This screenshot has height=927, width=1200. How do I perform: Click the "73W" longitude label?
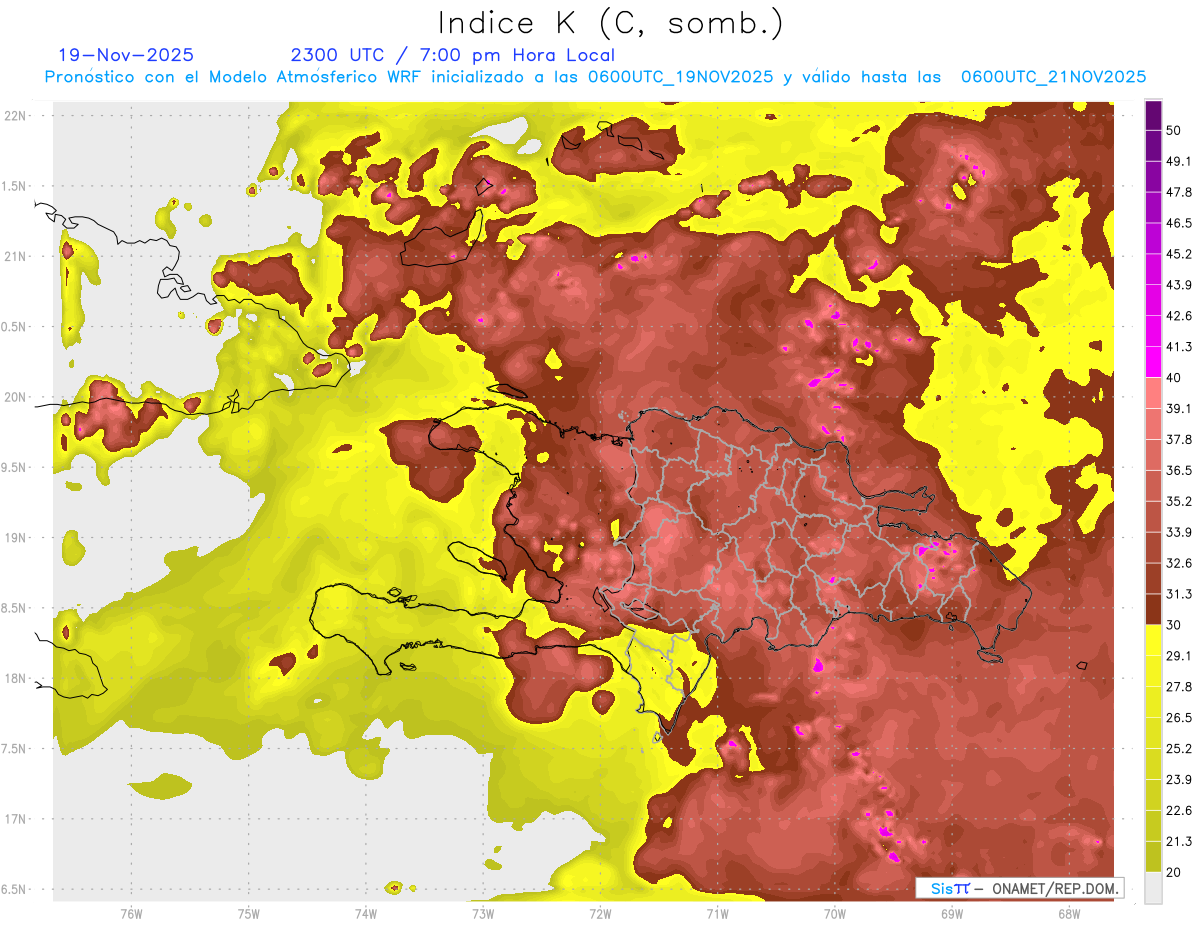pyautogui.click(x=483, y=913)
